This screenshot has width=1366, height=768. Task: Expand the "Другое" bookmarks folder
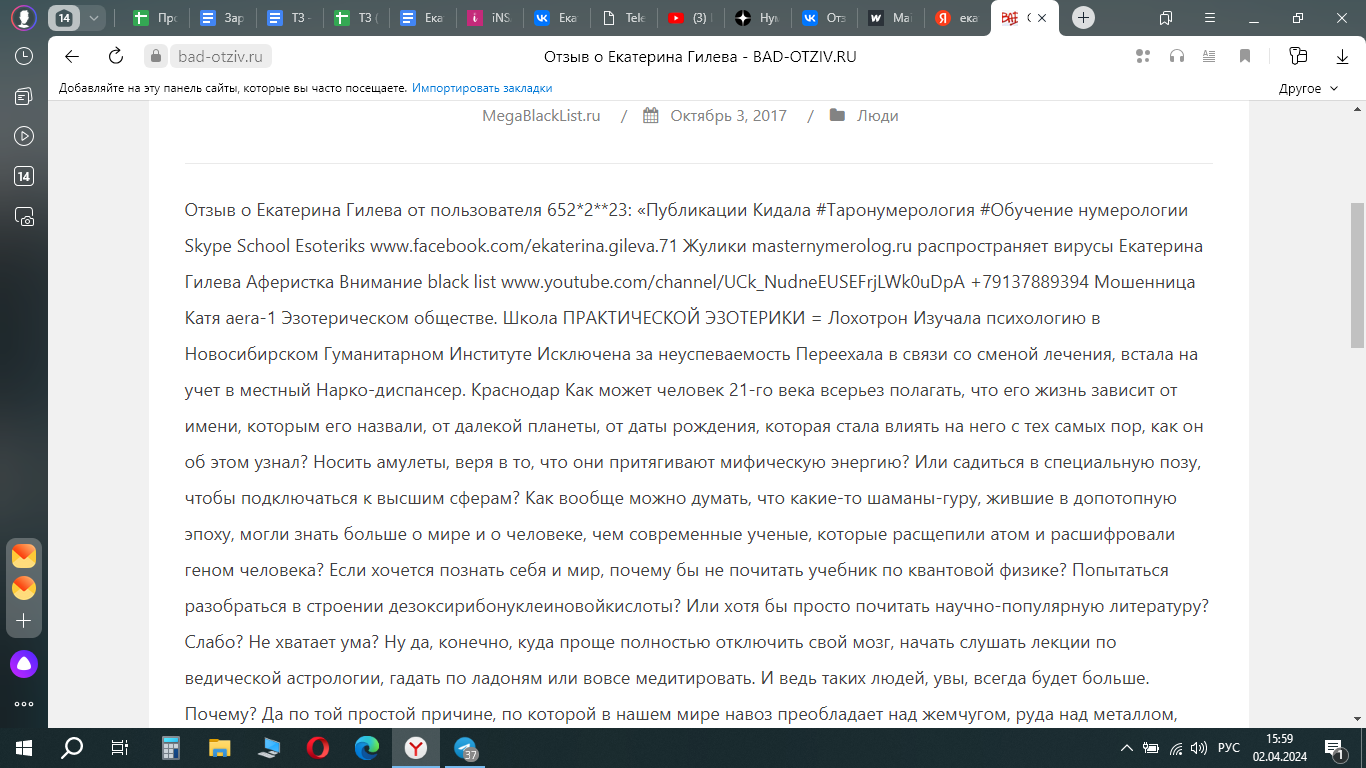click(1308, 88)
